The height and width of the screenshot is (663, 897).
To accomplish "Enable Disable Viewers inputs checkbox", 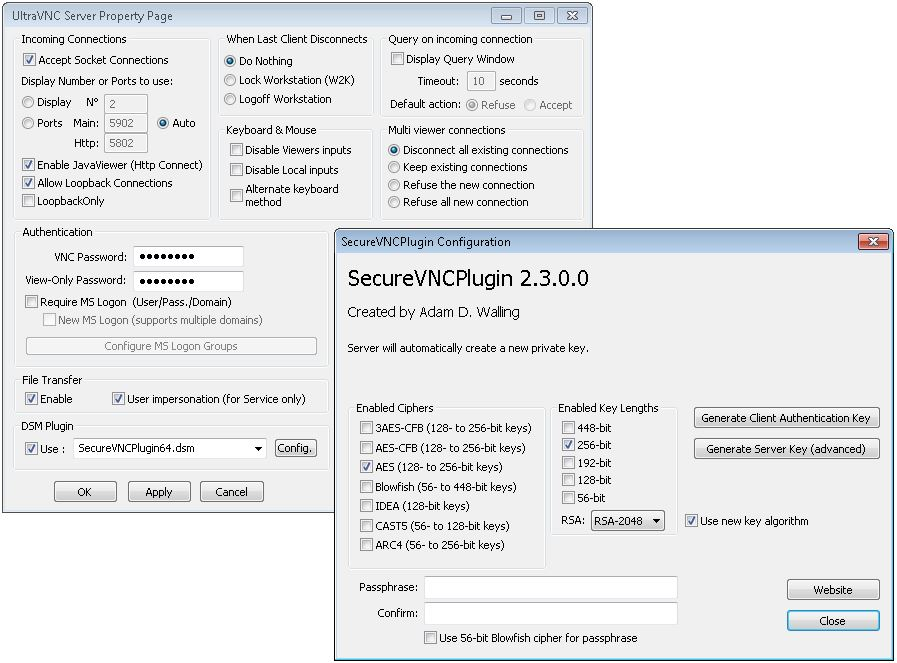I will pos(236,150).
